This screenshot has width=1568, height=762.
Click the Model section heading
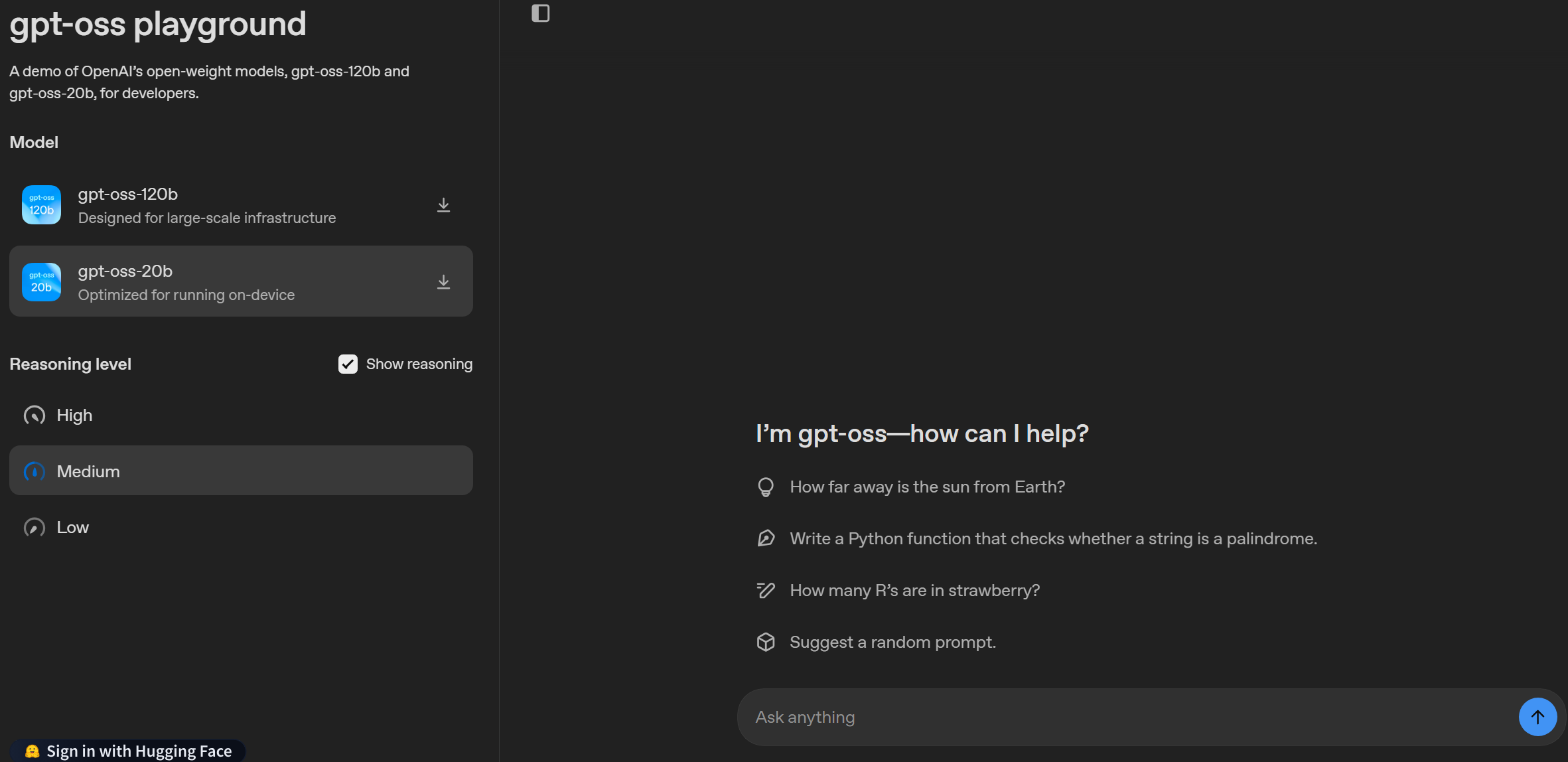pos(34,142)
